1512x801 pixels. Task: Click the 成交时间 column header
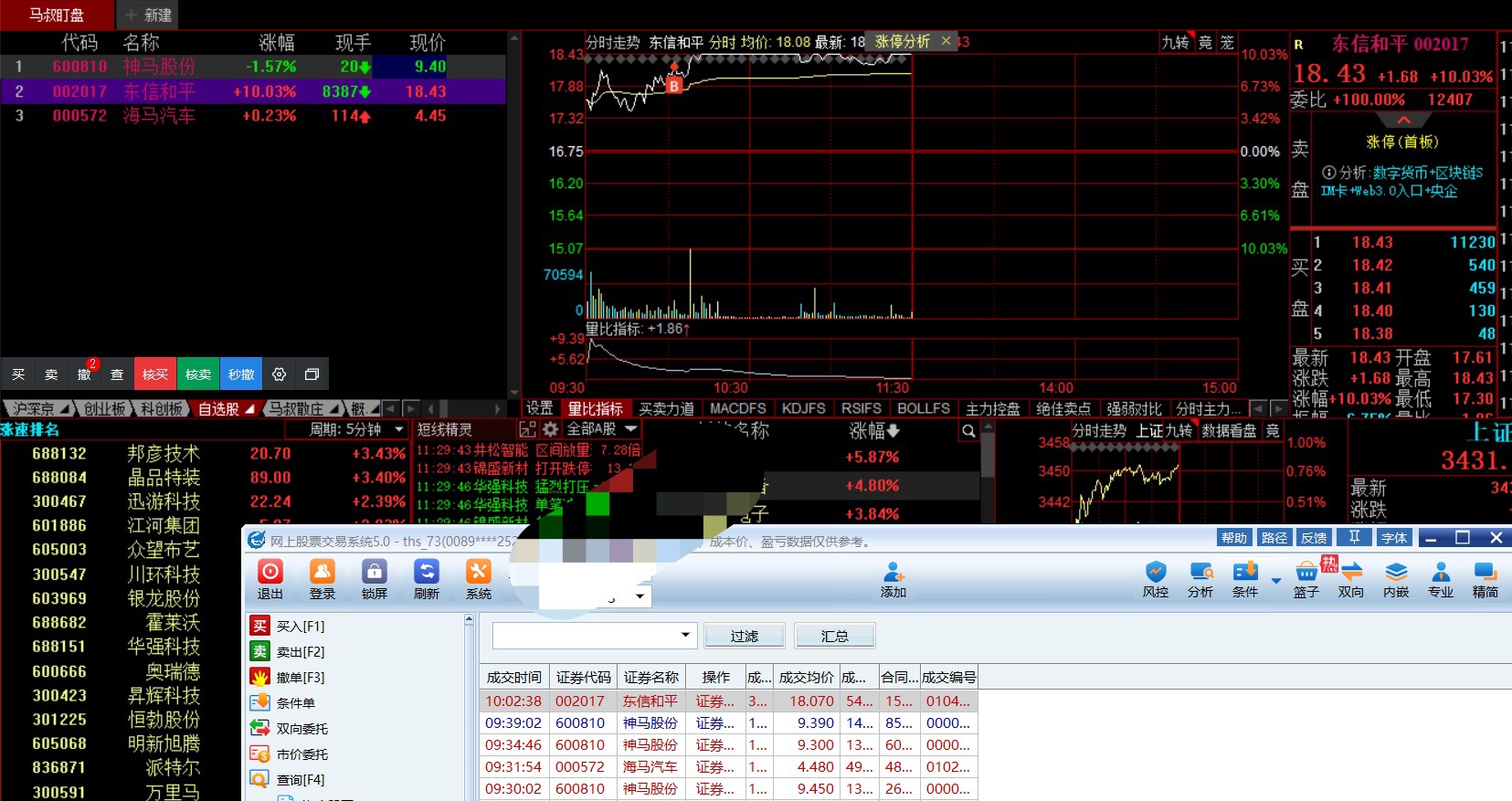(x=514, y=677)
